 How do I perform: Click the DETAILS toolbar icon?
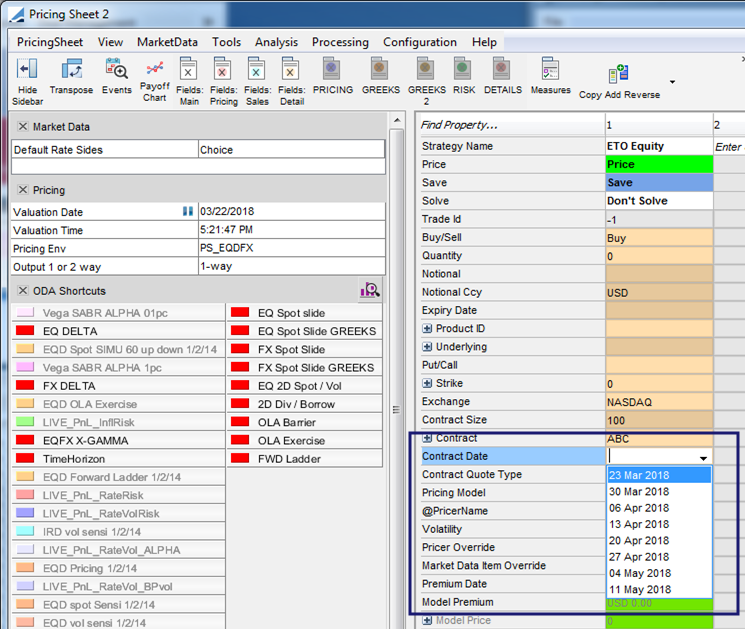[501, 69]
